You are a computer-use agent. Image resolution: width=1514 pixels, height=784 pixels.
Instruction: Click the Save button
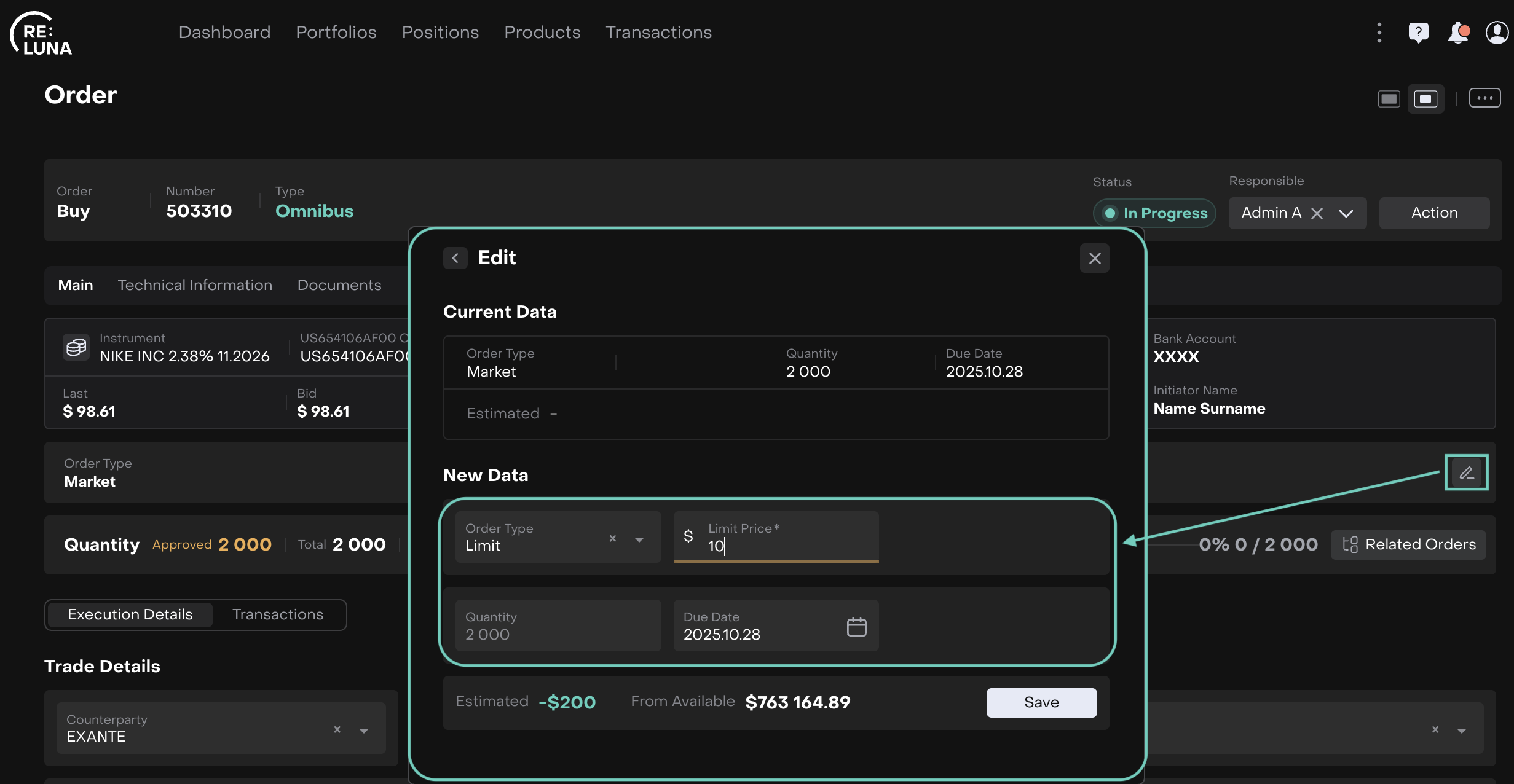coord(1041,702)
